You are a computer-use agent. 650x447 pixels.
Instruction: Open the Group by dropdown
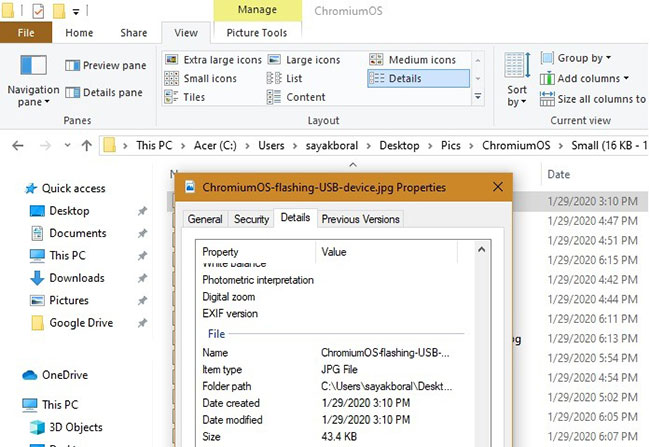(576, 58)
